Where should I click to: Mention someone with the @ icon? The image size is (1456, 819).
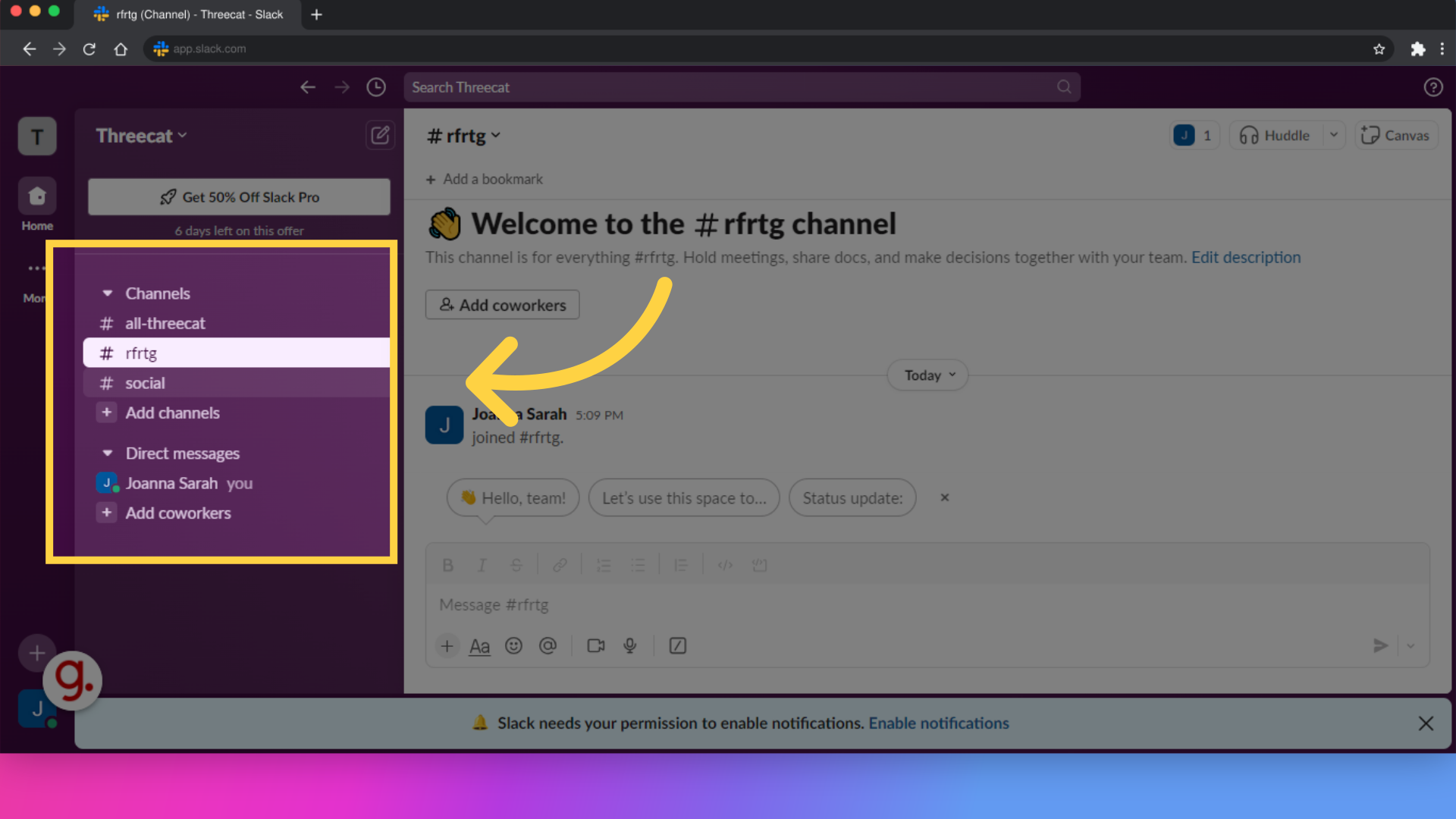[x=548, y=646]
